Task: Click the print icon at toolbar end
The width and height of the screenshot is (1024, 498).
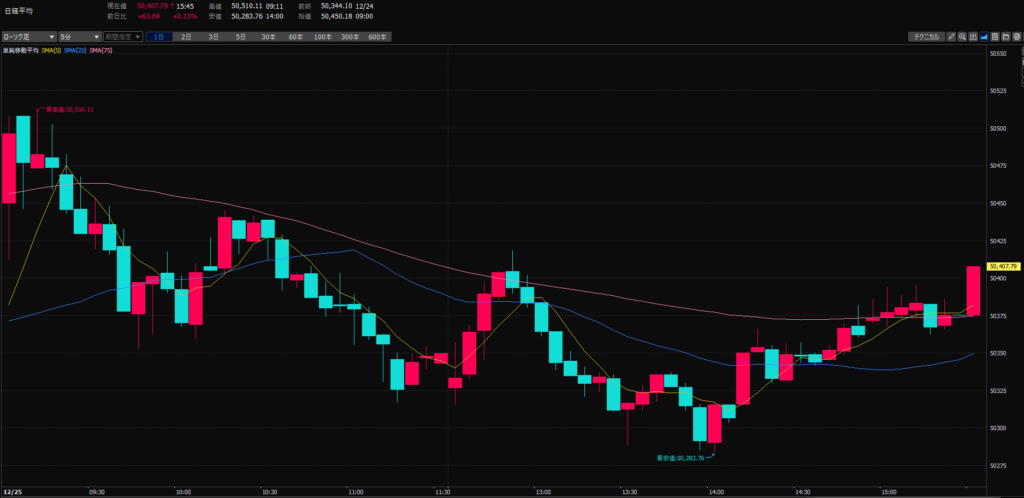Action: (x=1016, y=37)
